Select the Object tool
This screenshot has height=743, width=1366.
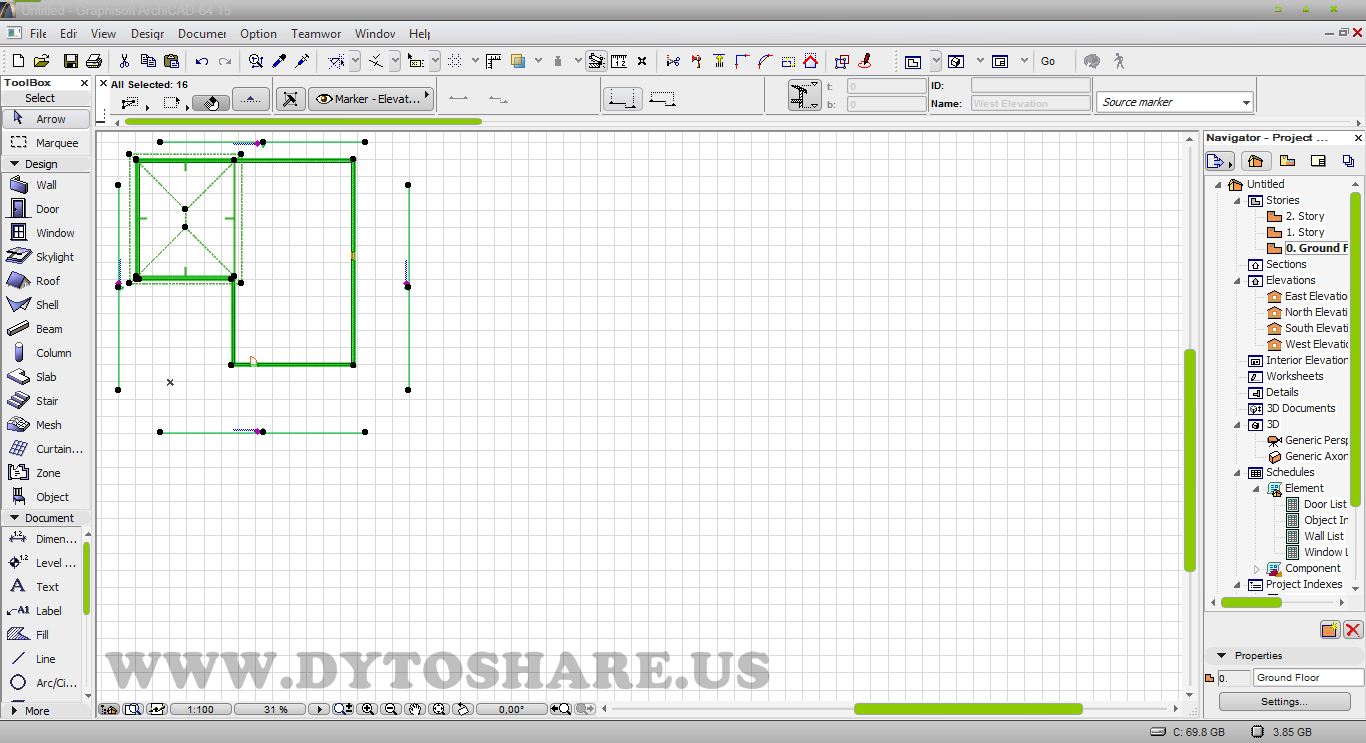tap(46, 497)
